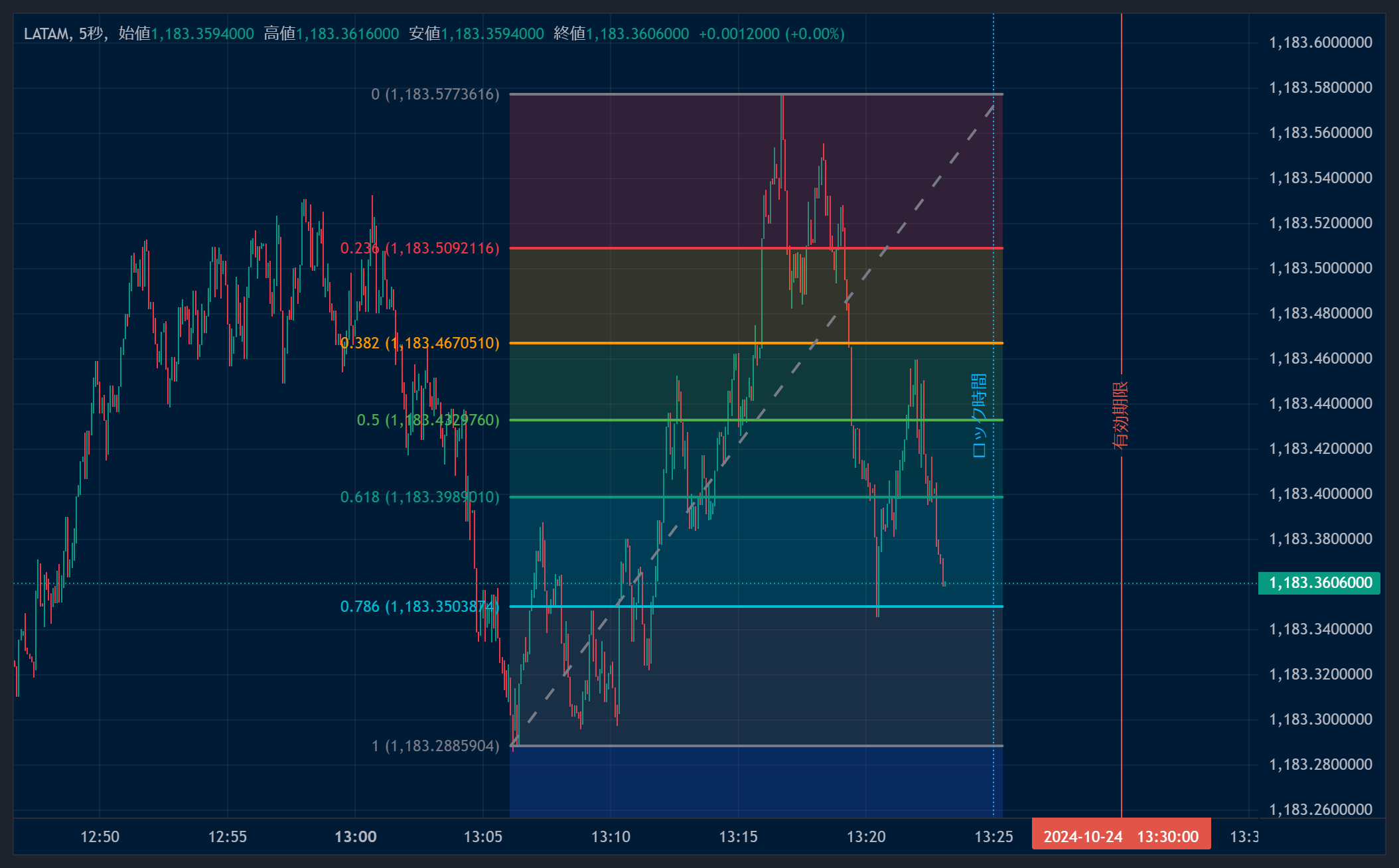The height and width of the screenshot is (868, 1399).
Task: Click the 13:00 time axis label
Action: tap(356, 837)
